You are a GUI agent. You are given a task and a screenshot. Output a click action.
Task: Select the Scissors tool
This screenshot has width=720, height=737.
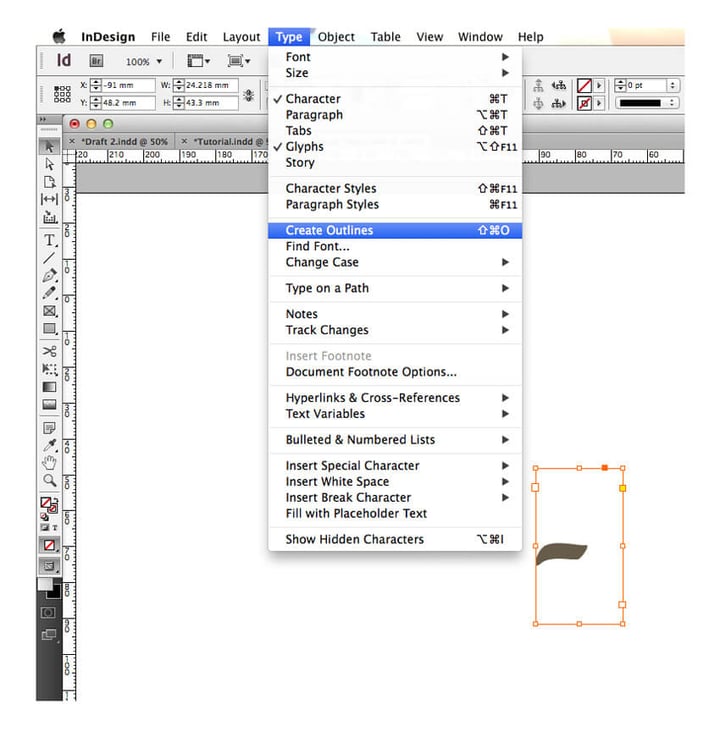pos(49,351)
